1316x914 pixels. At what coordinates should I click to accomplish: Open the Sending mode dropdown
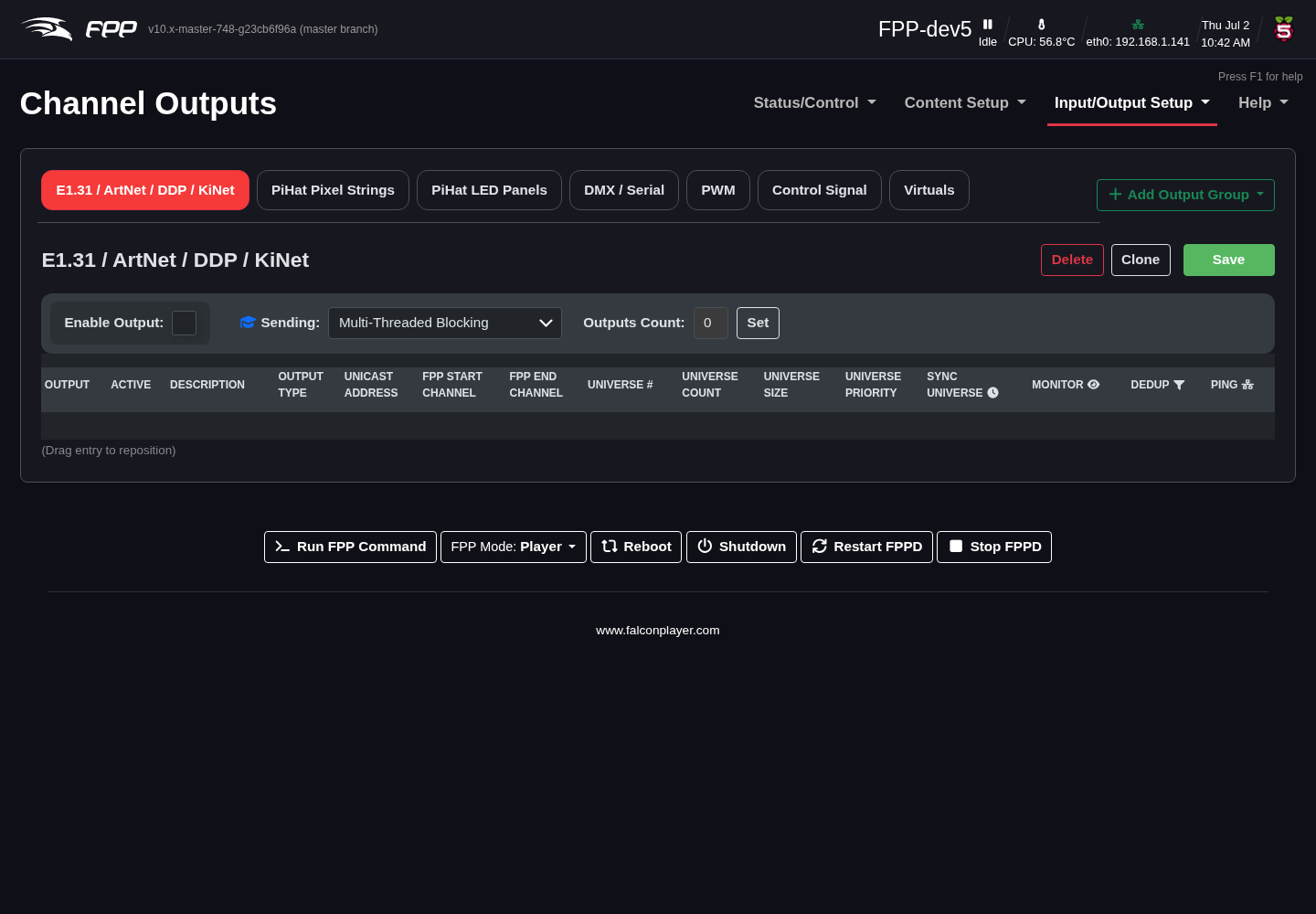(x=445, y=323)
